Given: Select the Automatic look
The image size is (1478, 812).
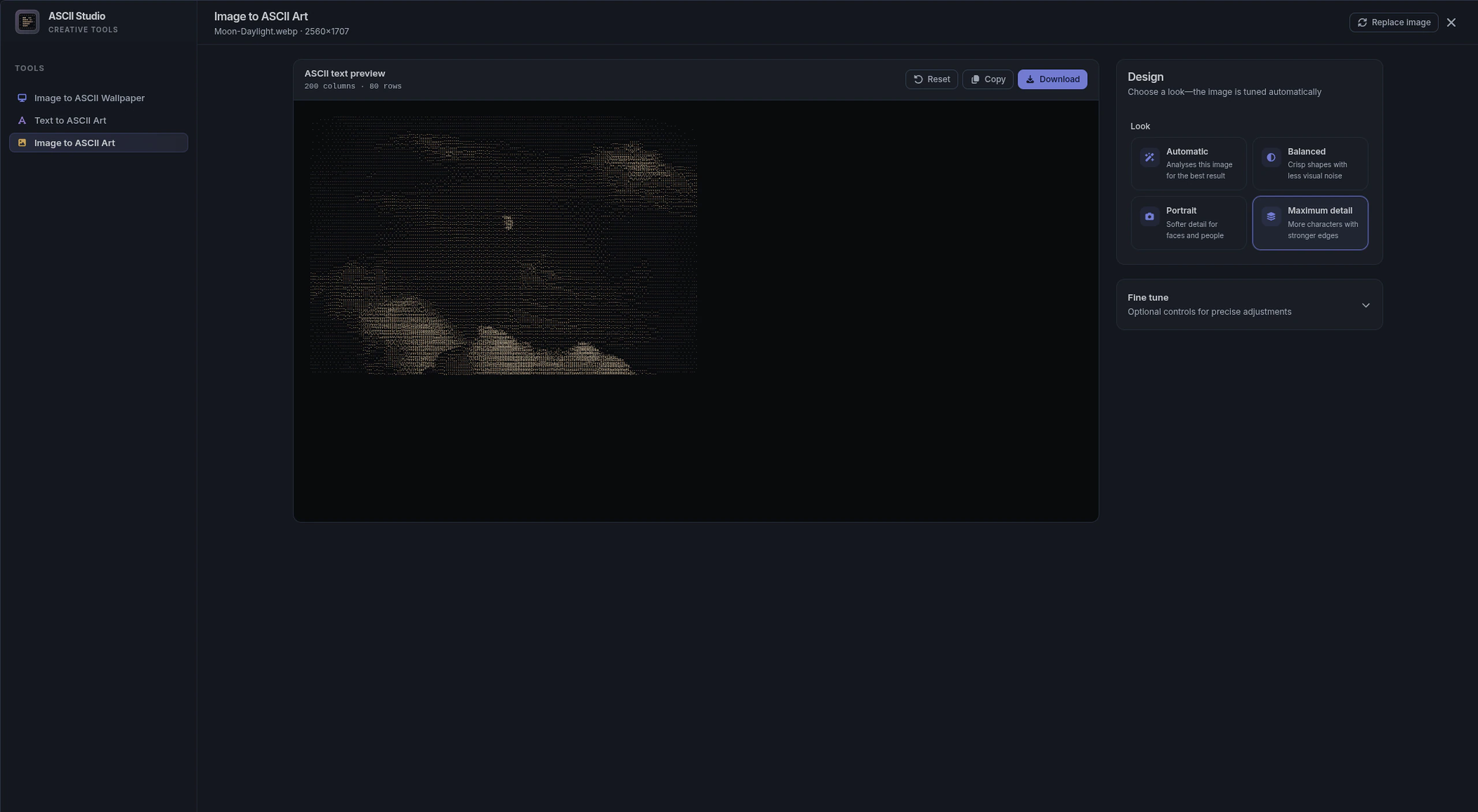Looking at the screenshot, I should tap(1188, 163).
